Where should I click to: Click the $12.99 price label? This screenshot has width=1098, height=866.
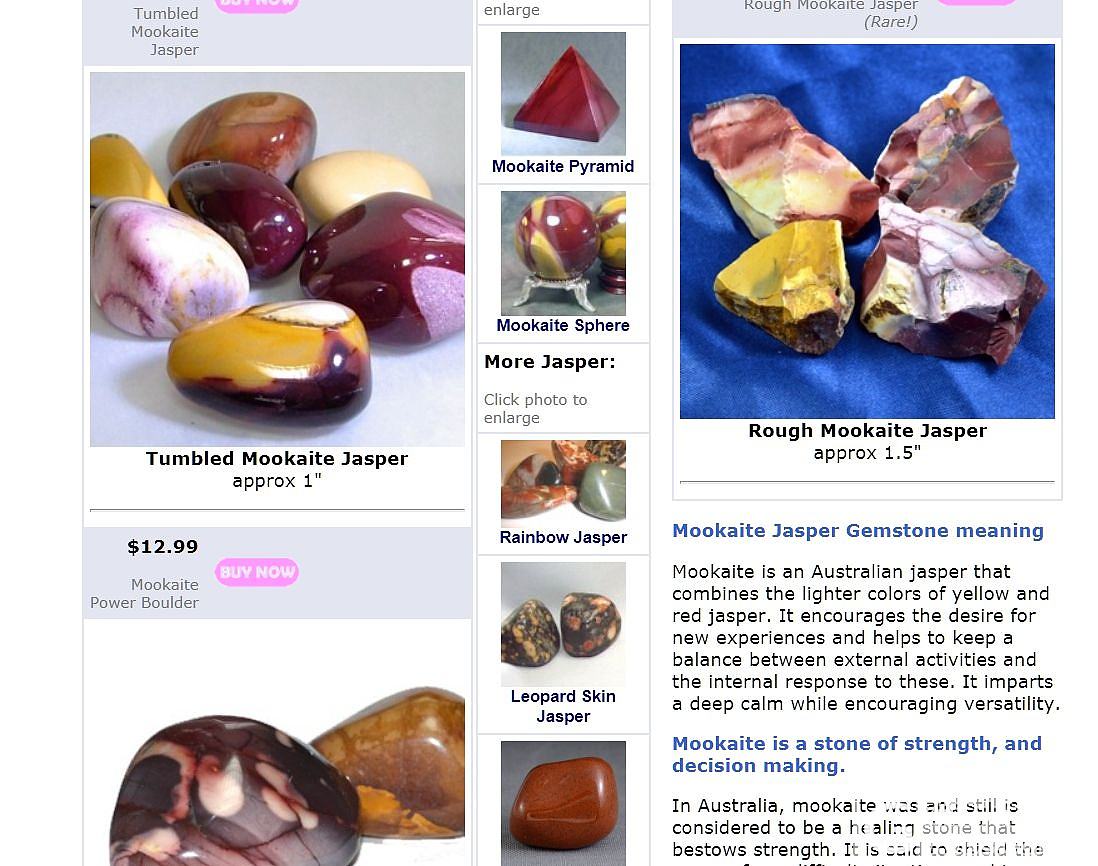click(162, 547)
